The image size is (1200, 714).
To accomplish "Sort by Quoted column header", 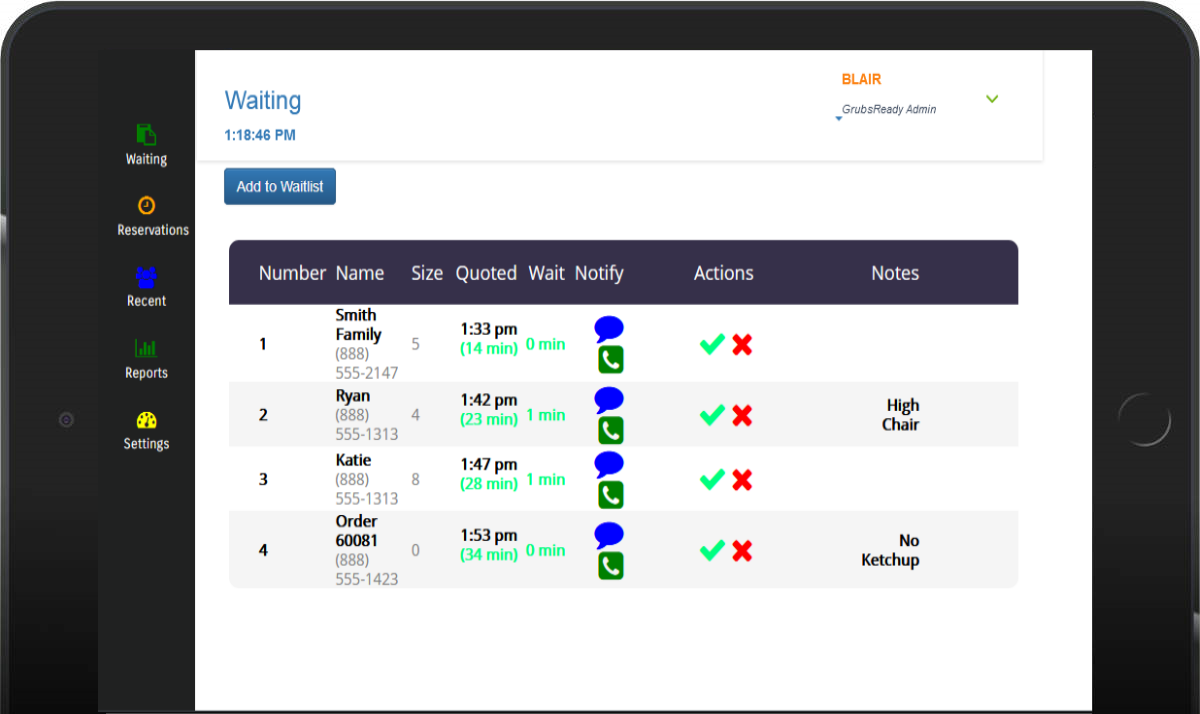I will pyautogui.click(x=486, y=273).
